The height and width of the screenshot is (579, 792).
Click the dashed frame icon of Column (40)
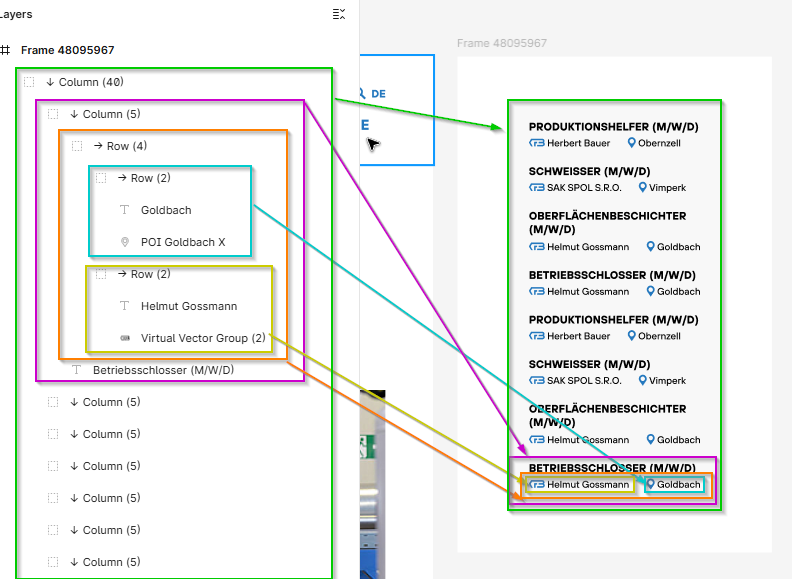29,82
